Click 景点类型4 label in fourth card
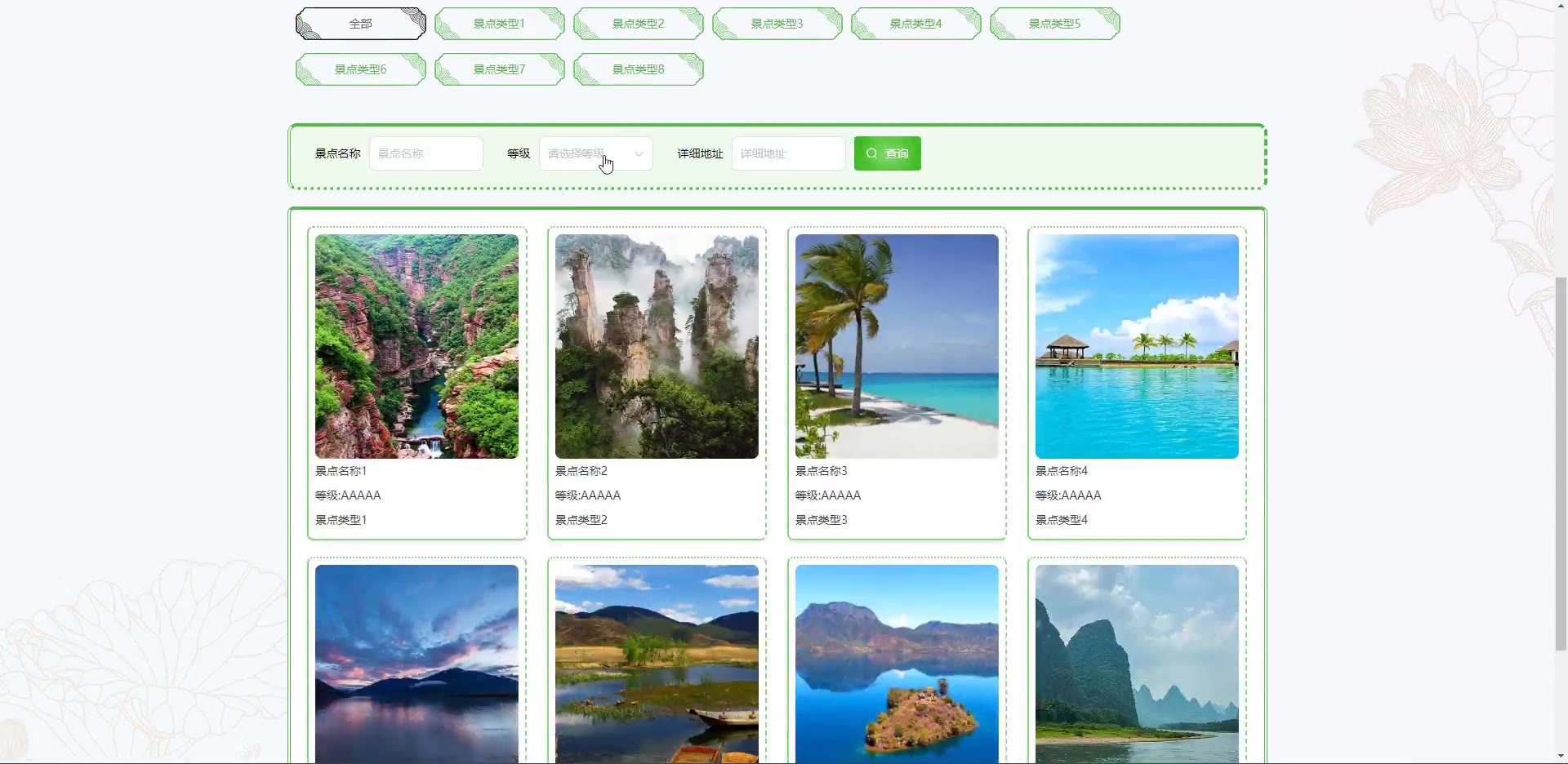 [x=1061, y=520]
